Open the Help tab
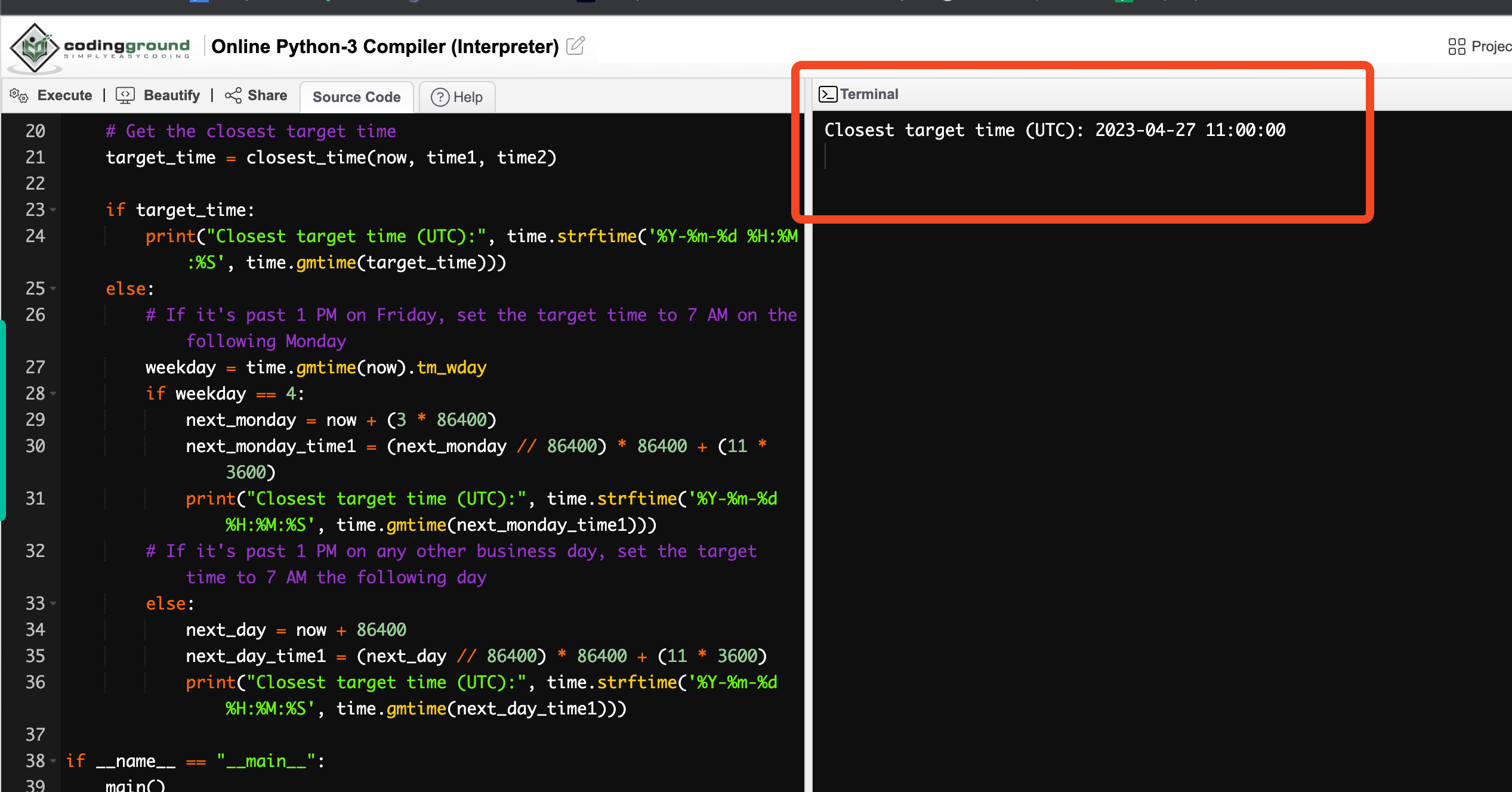The height and width of the screenshot is (792, 1512). (457, 97)
